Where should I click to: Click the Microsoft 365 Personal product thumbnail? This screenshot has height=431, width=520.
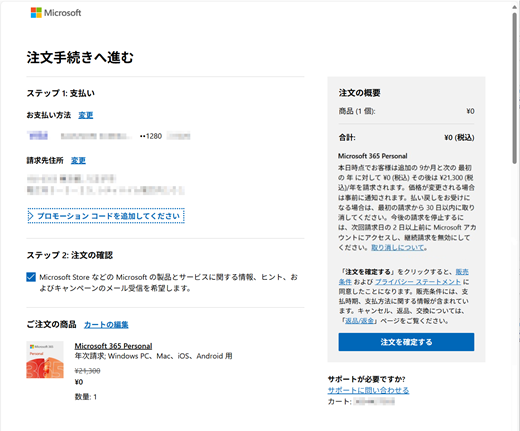[x=45, y=360]
